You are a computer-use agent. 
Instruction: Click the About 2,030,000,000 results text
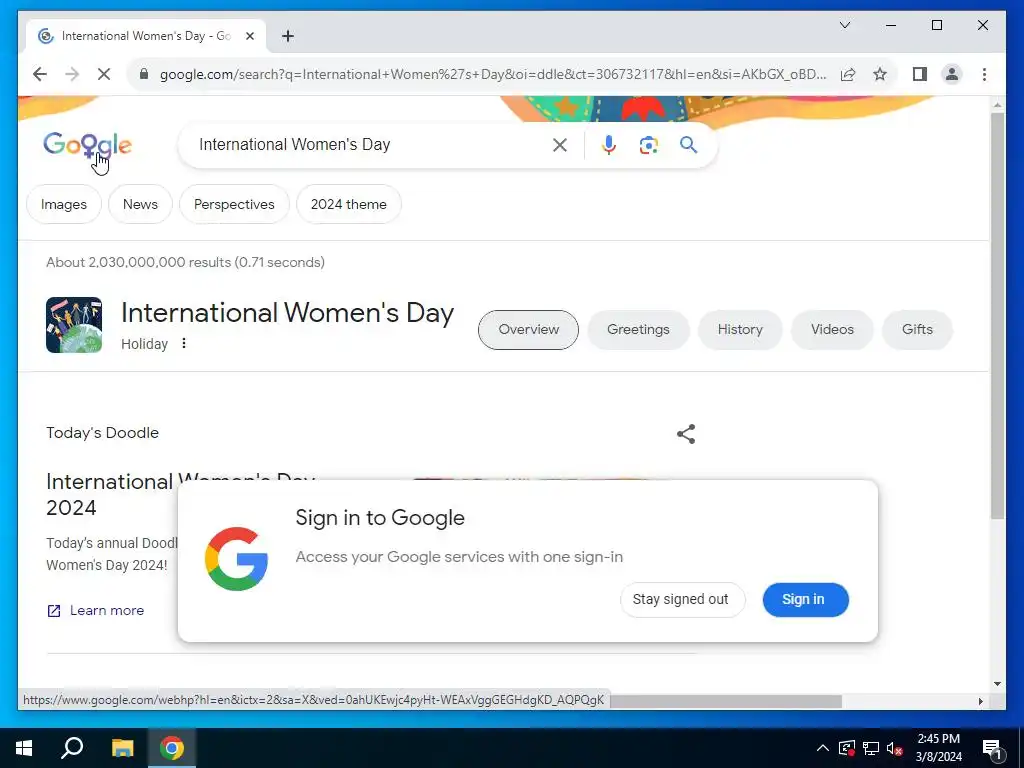coord(185,263)
